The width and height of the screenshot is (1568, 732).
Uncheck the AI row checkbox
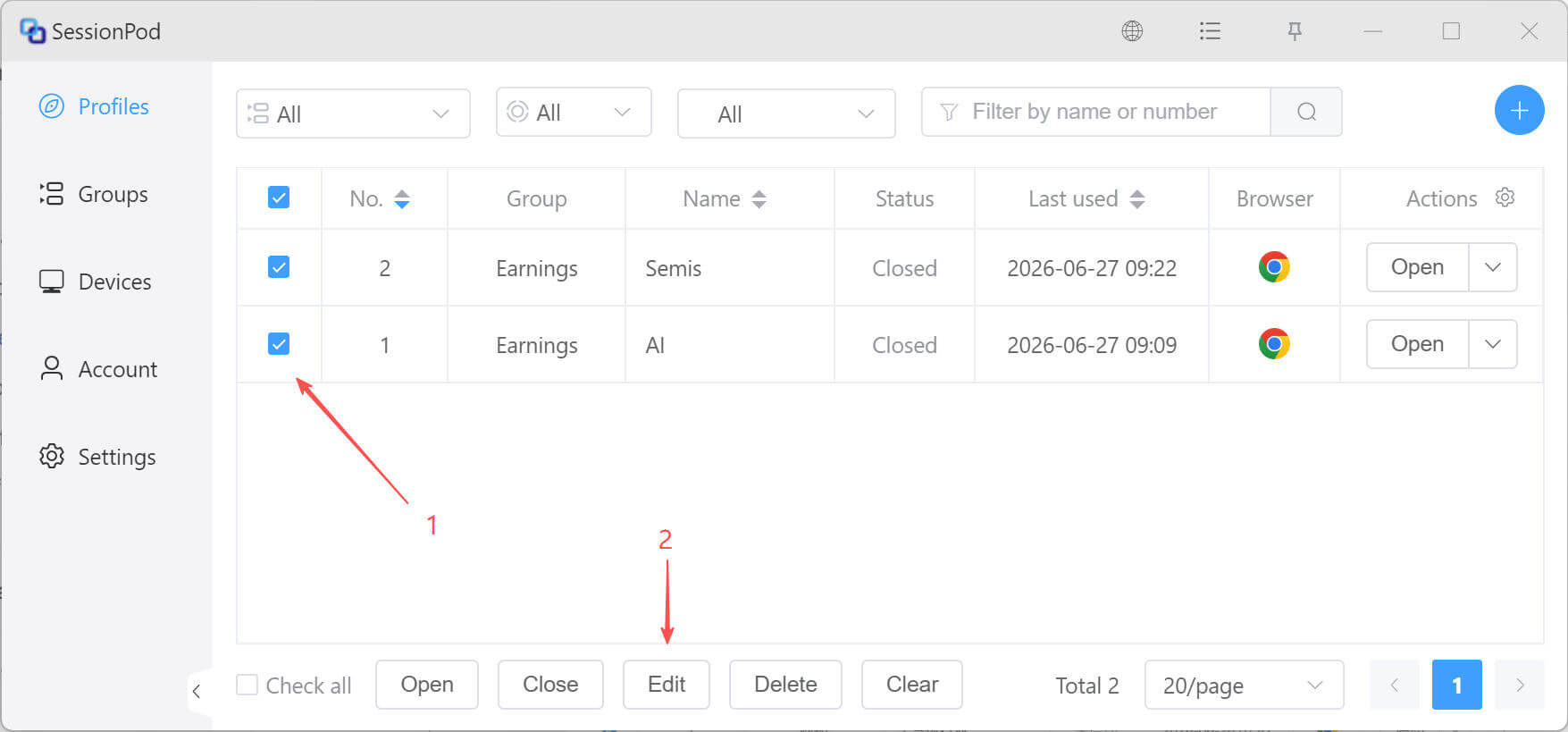coord(279,344)
